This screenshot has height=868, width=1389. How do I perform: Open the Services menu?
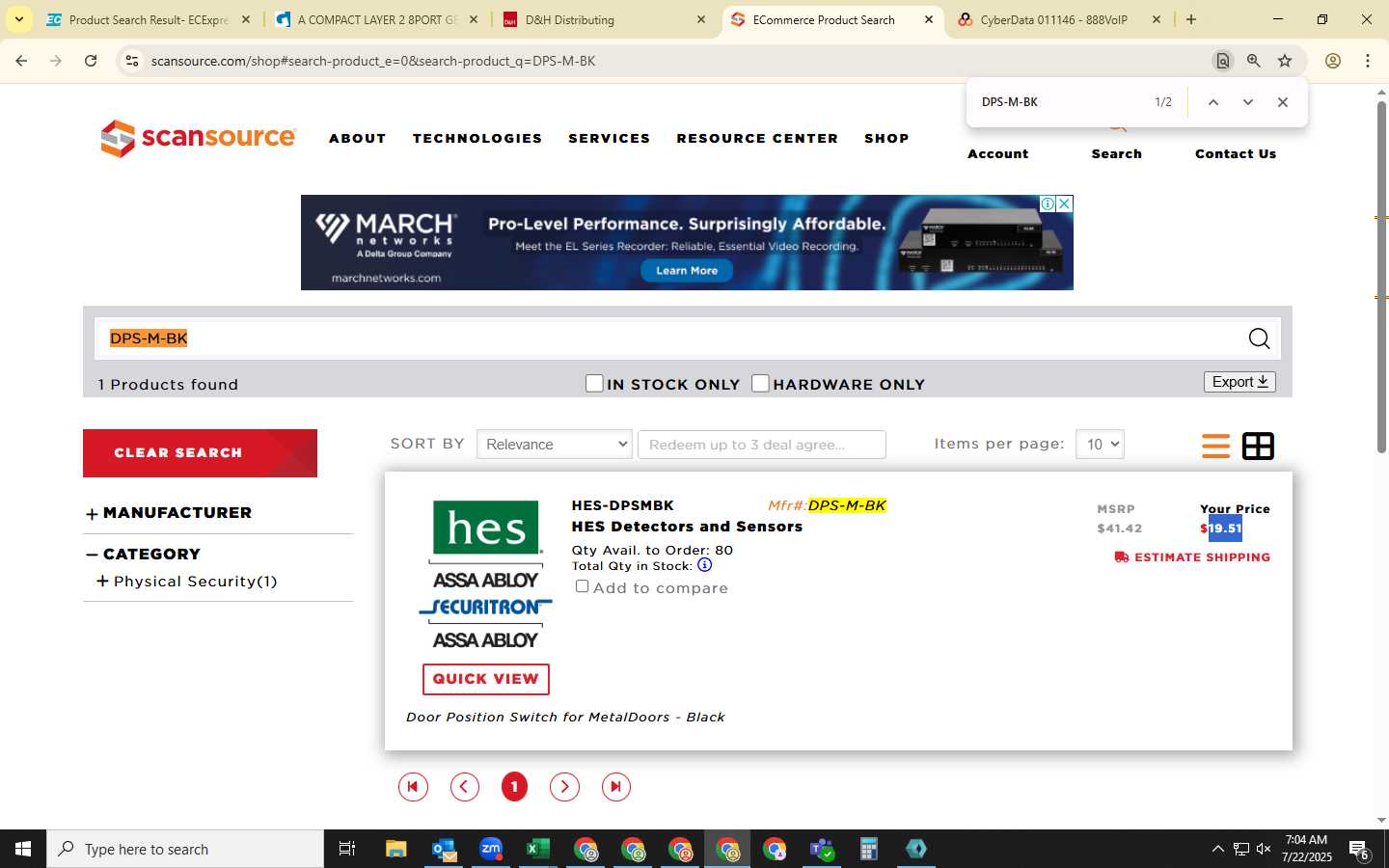coord(610,139)
